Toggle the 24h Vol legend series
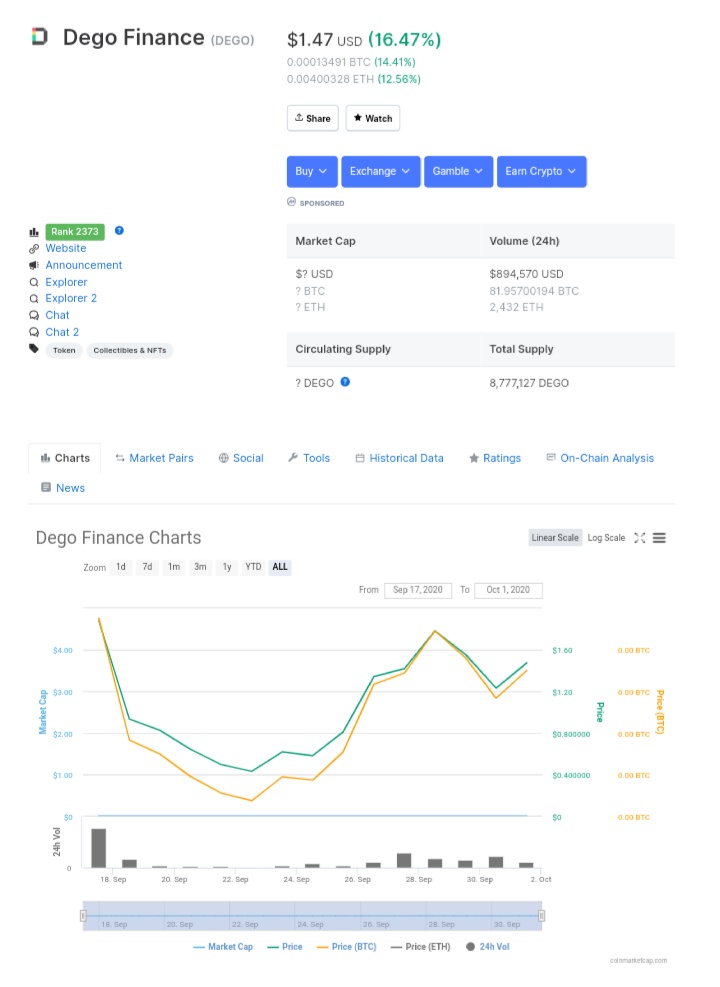Image resolution: width=720 pixels, height=987 pixels. 488,947
